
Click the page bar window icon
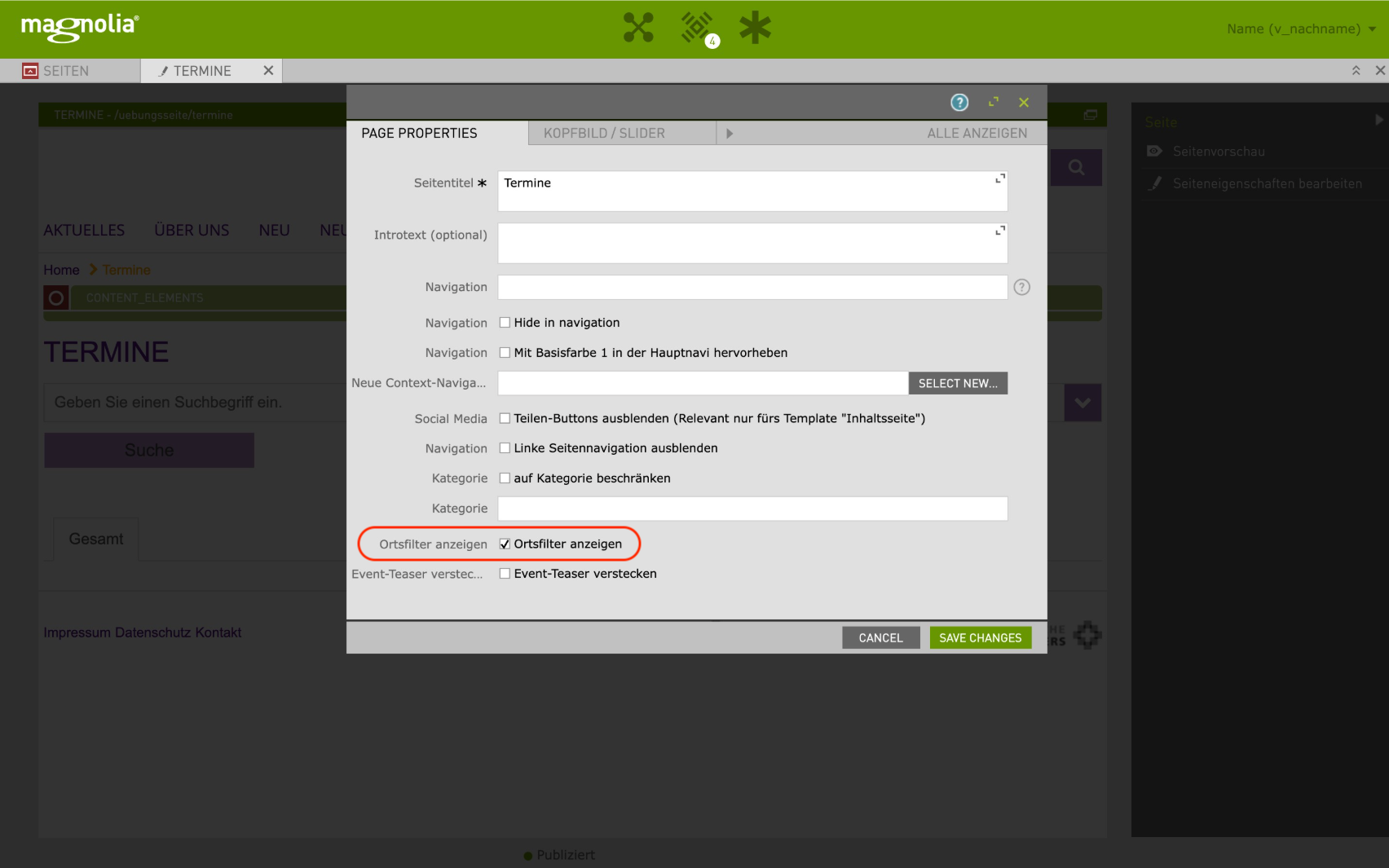[x=1090, y=115]
